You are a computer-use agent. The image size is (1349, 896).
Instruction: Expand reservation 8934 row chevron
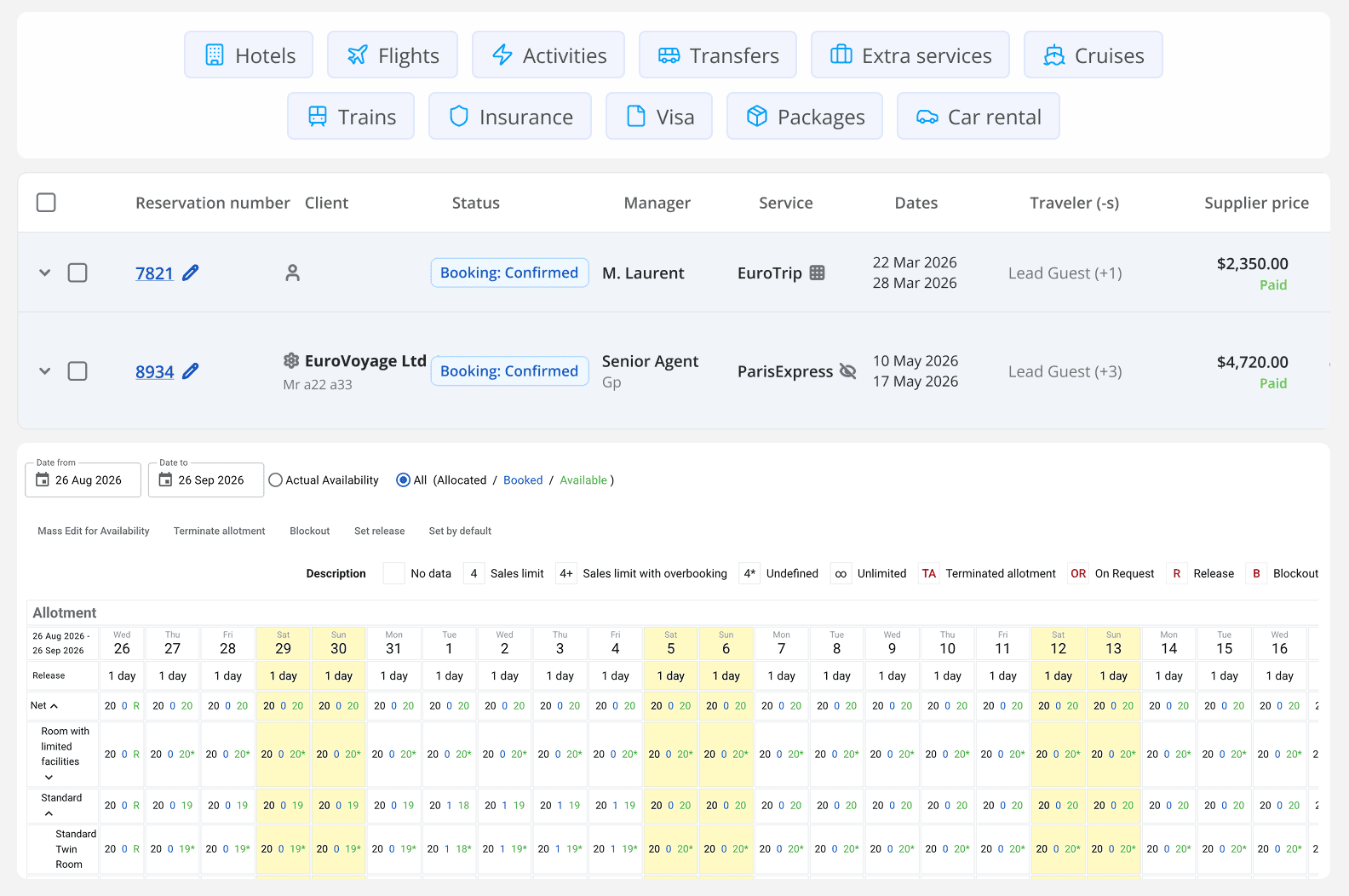[x=45, y=371]
